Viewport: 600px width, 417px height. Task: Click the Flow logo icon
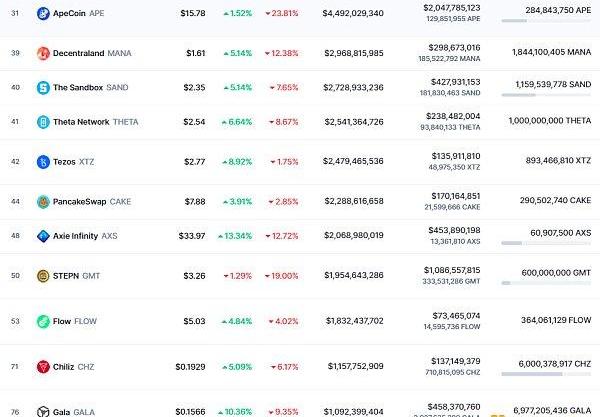tap(43, 321)
